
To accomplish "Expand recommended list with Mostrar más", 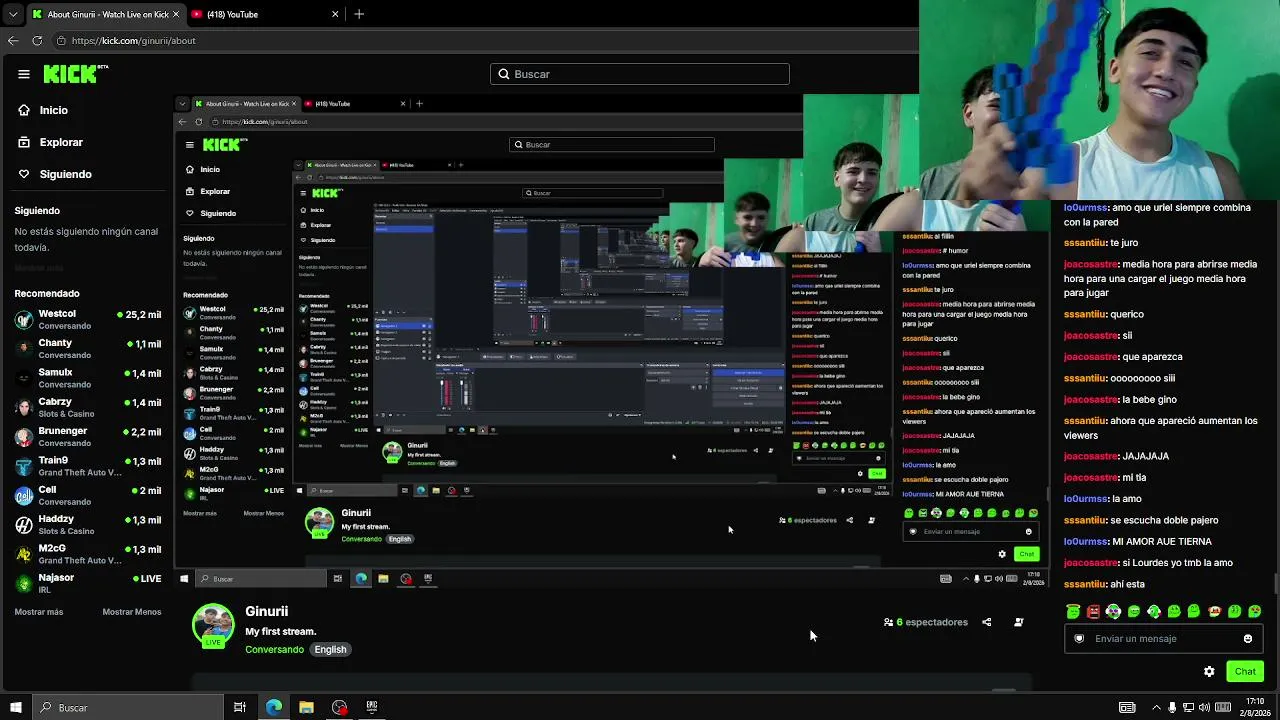I will pos(39,612).
